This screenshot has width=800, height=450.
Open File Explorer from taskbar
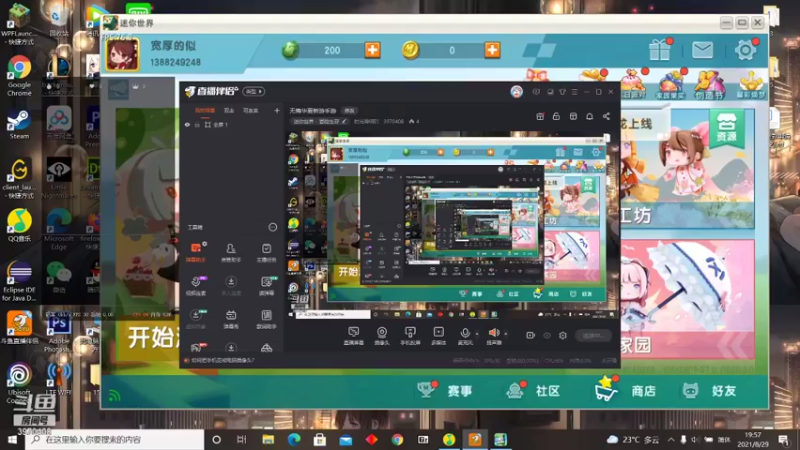(x=268, y=439)
